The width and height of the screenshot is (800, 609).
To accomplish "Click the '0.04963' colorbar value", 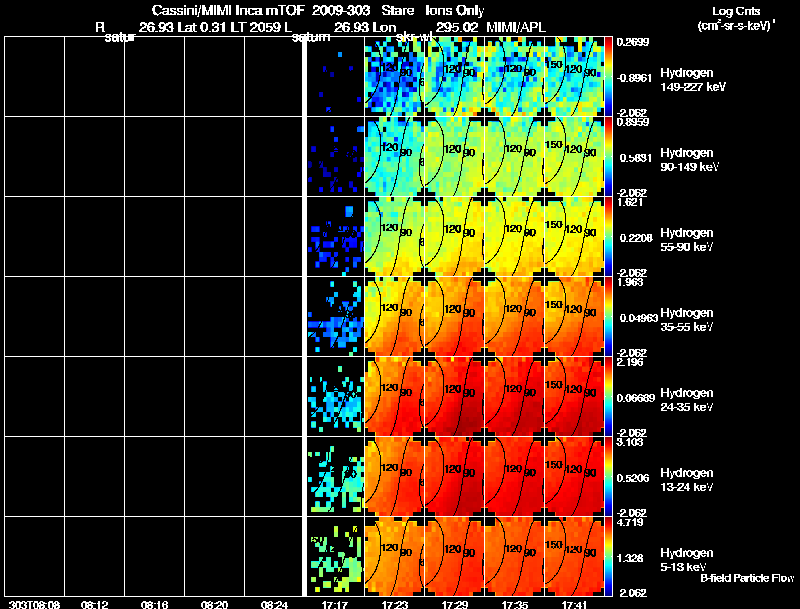I will pyautogui.click(x=638, y=318).
